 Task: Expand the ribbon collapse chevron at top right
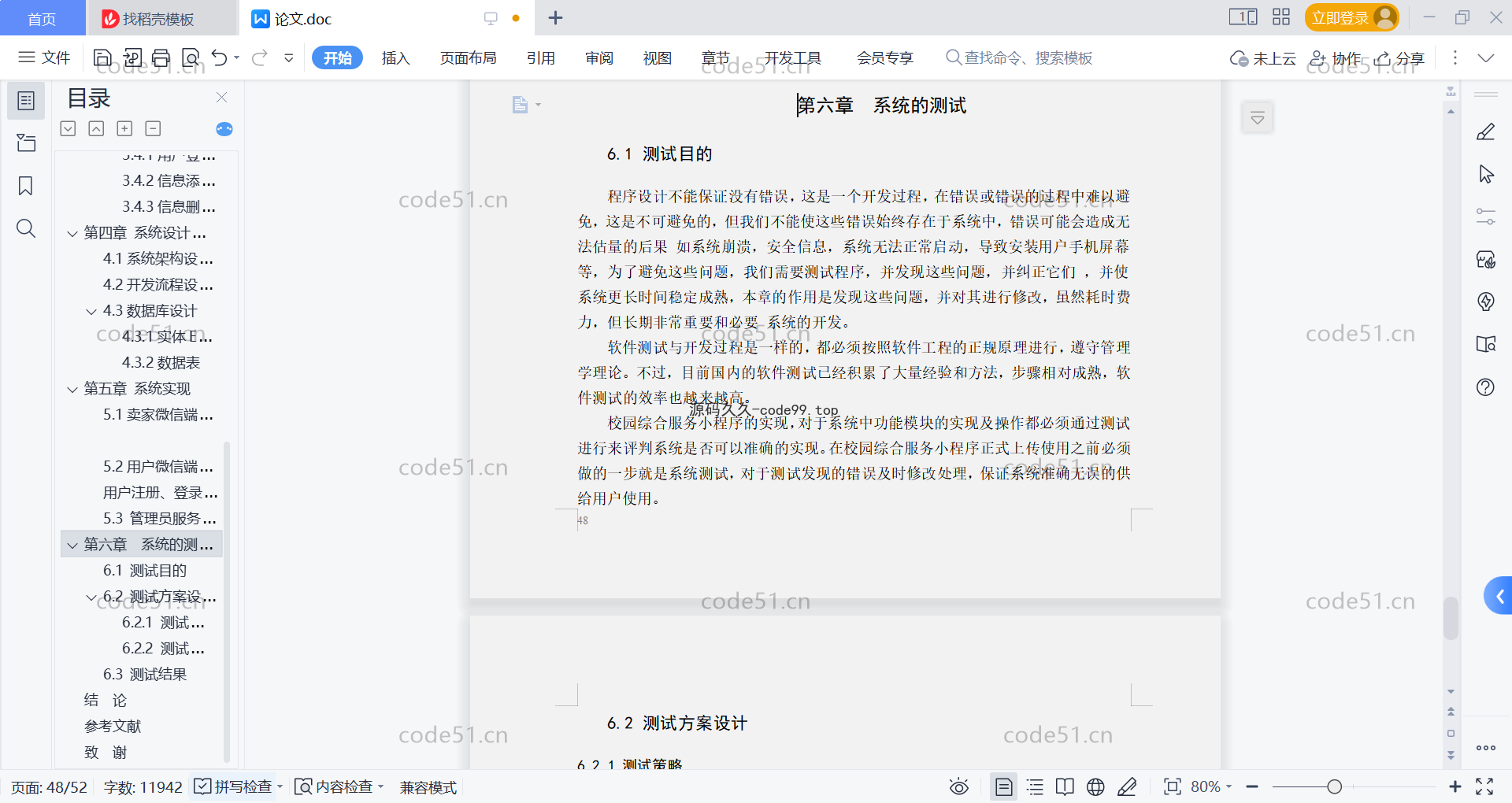point(1486,57)
